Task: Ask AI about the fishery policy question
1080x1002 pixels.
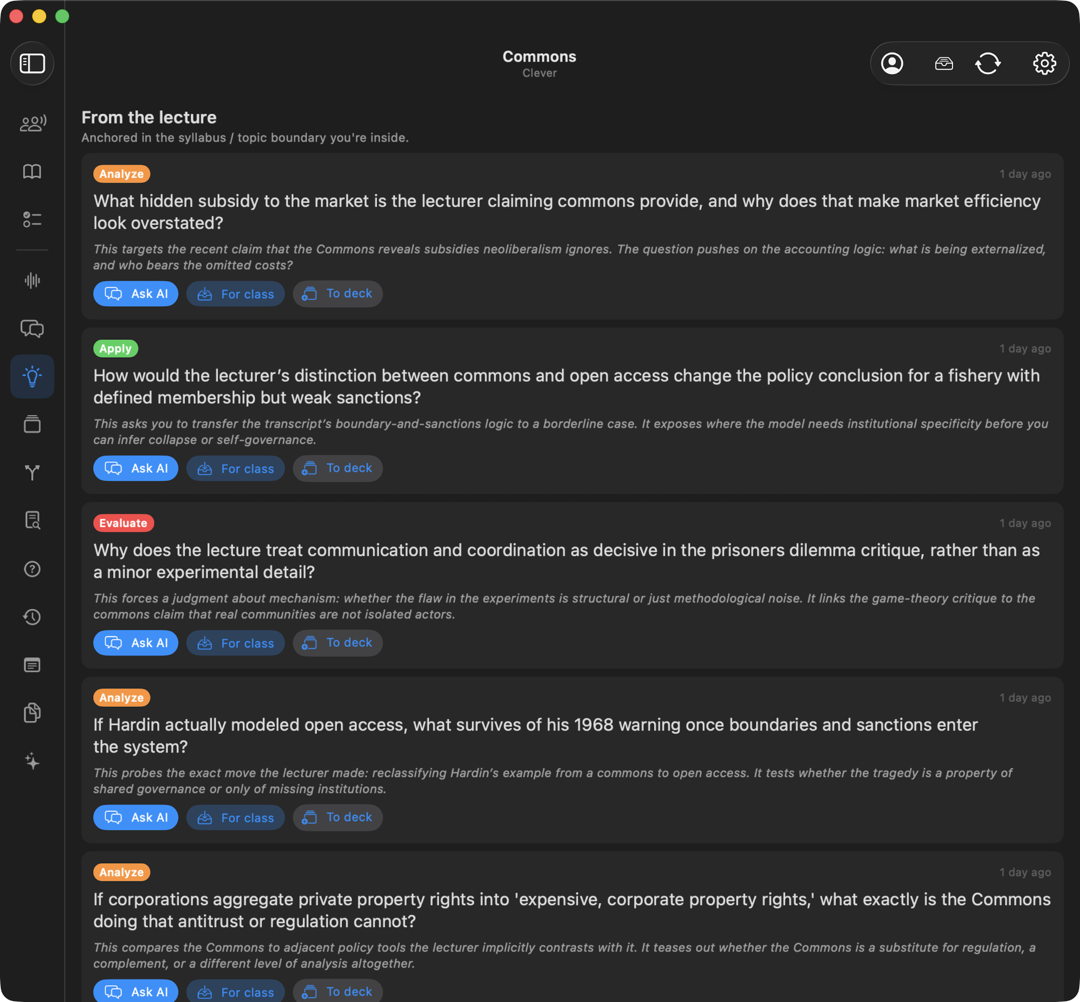Action: tap(136, 468)
